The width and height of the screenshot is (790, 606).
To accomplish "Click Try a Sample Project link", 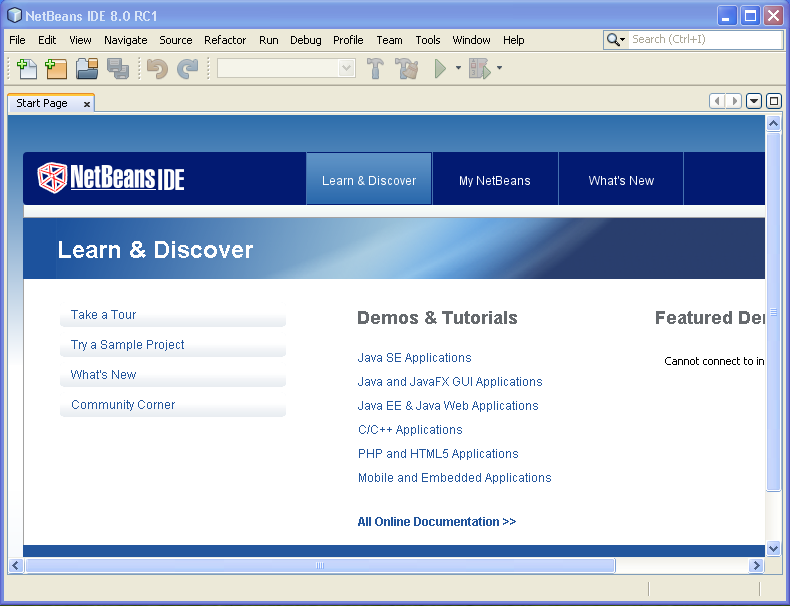I will click(x=127, y=345).
